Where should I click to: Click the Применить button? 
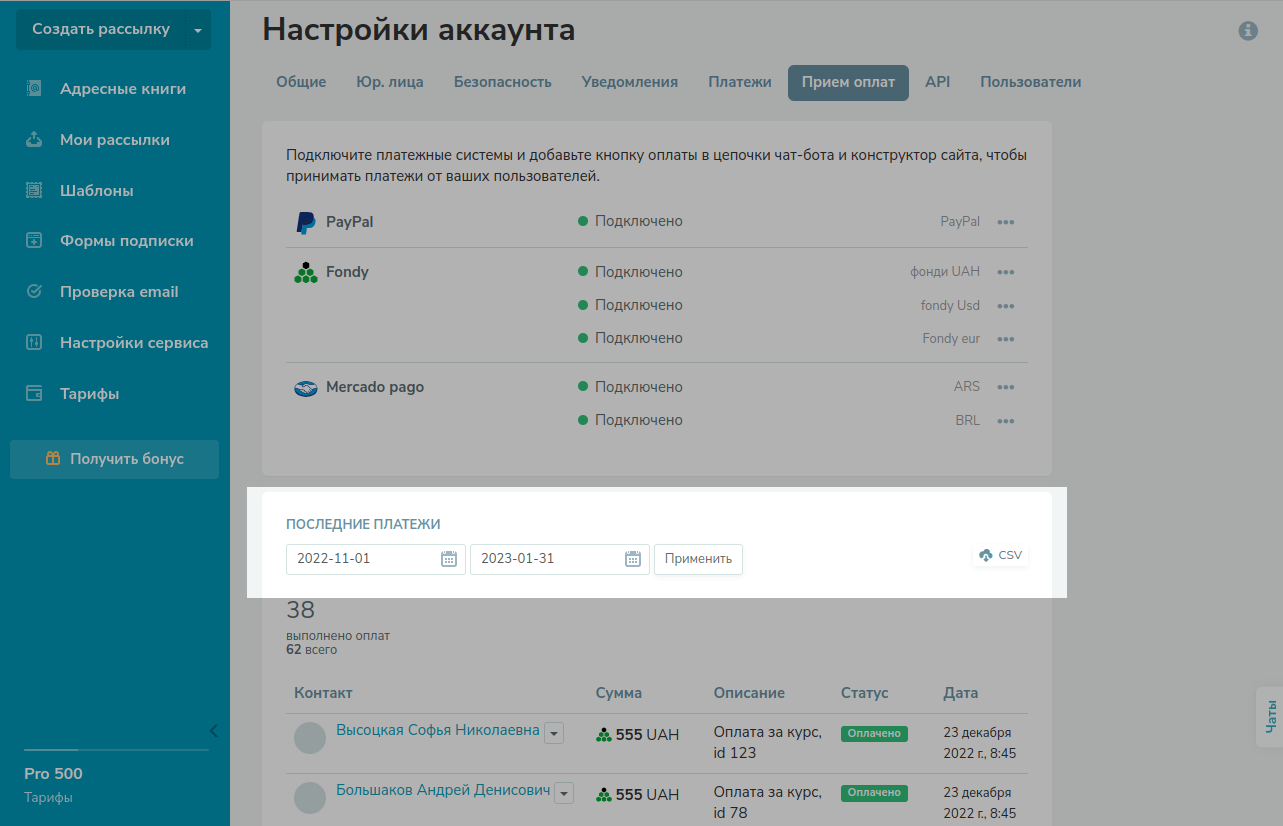(x=698, y=559)
